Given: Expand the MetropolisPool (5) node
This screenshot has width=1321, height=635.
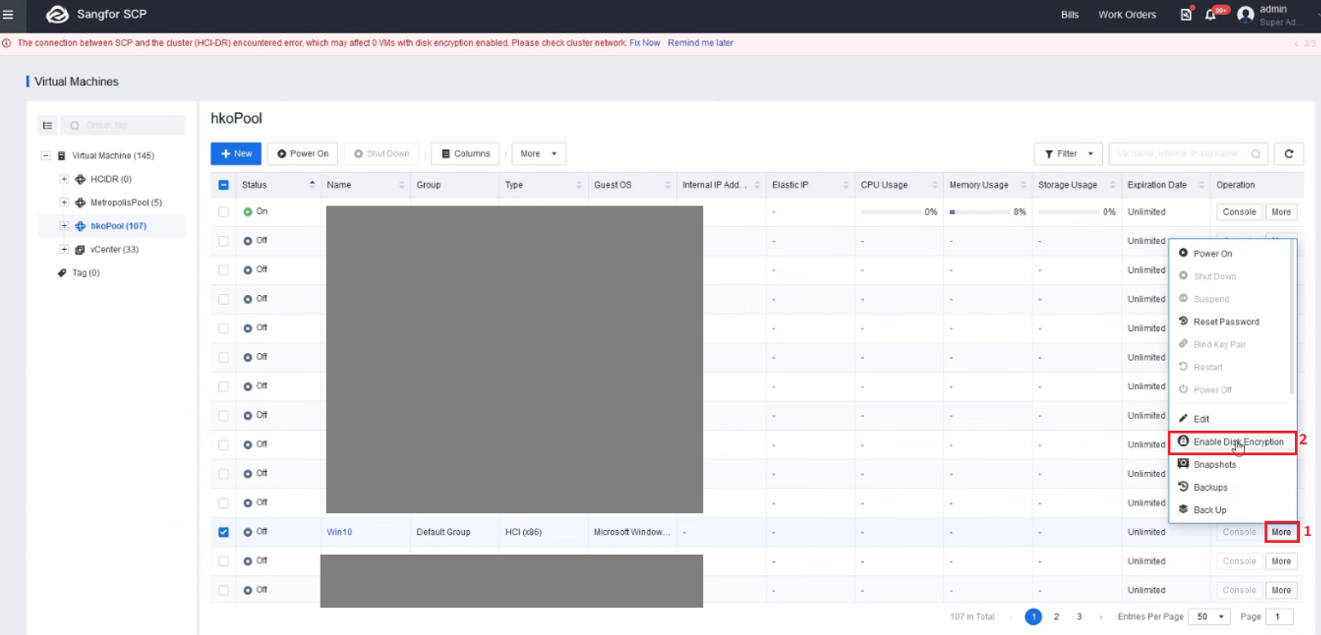Looking at the screenshot, I should point(64,202).
